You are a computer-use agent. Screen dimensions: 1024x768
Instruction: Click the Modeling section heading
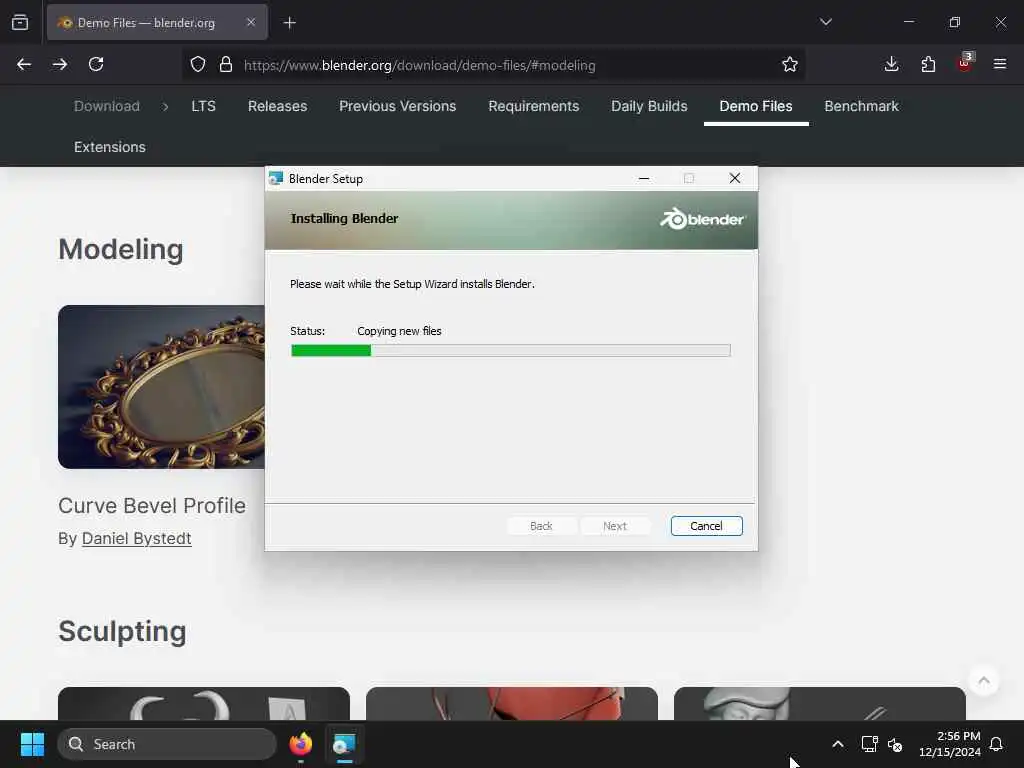pyautogui.click(x=121, y=249)
